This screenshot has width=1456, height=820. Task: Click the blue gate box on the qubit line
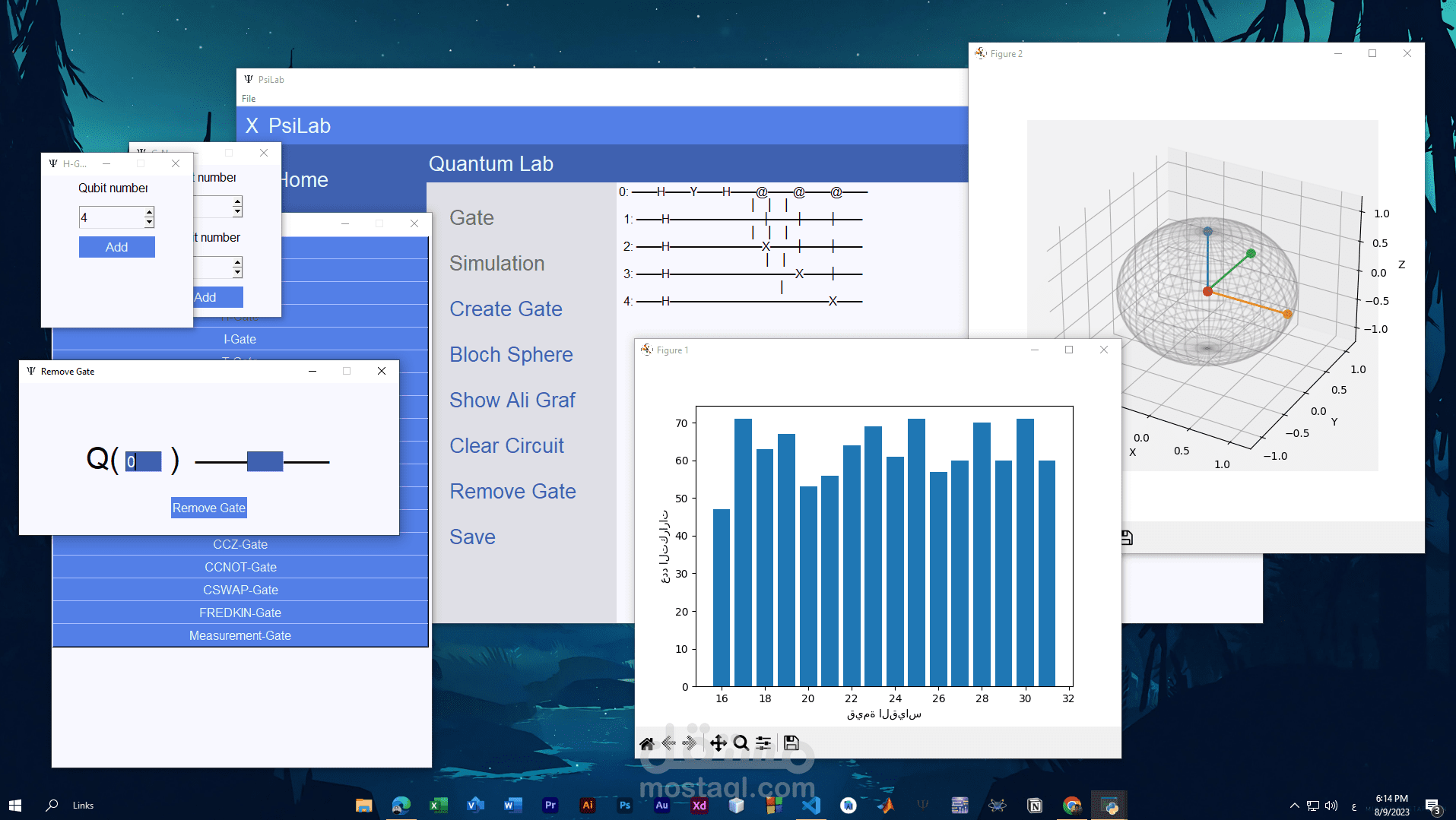265,461
